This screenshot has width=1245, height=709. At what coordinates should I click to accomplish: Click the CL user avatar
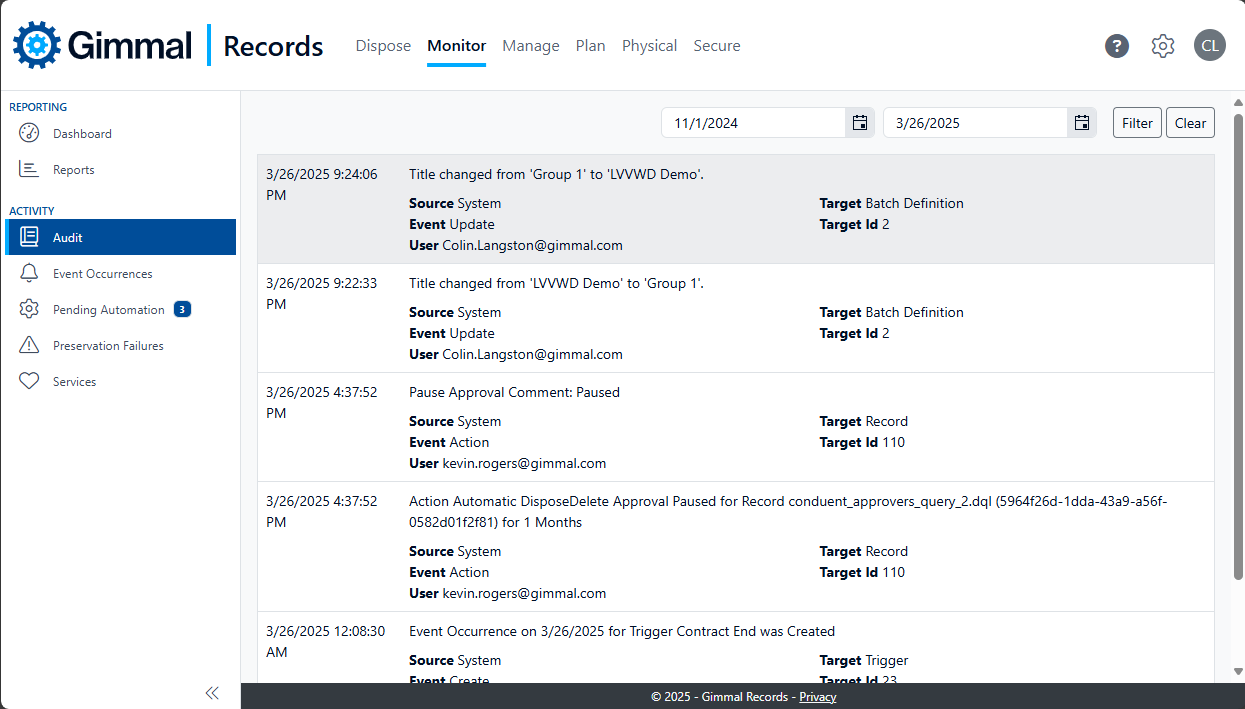point(1209,46)
